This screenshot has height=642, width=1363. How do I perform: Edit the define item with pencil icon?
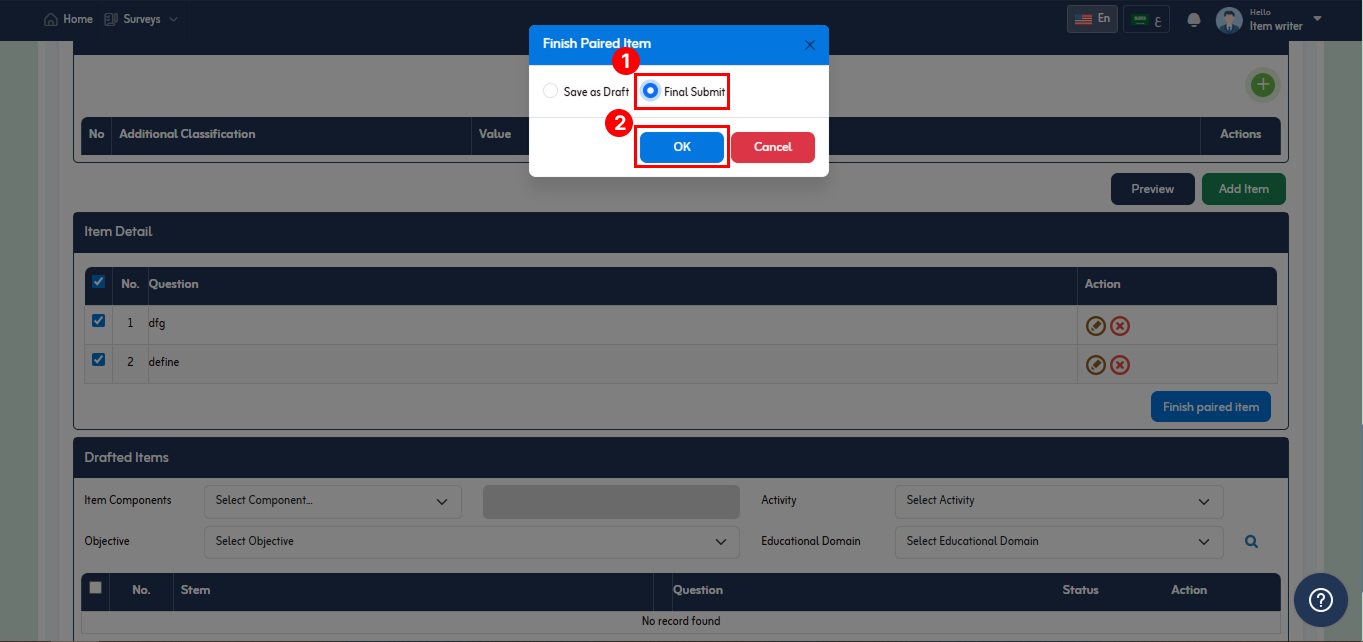[x=1096, y=365]
